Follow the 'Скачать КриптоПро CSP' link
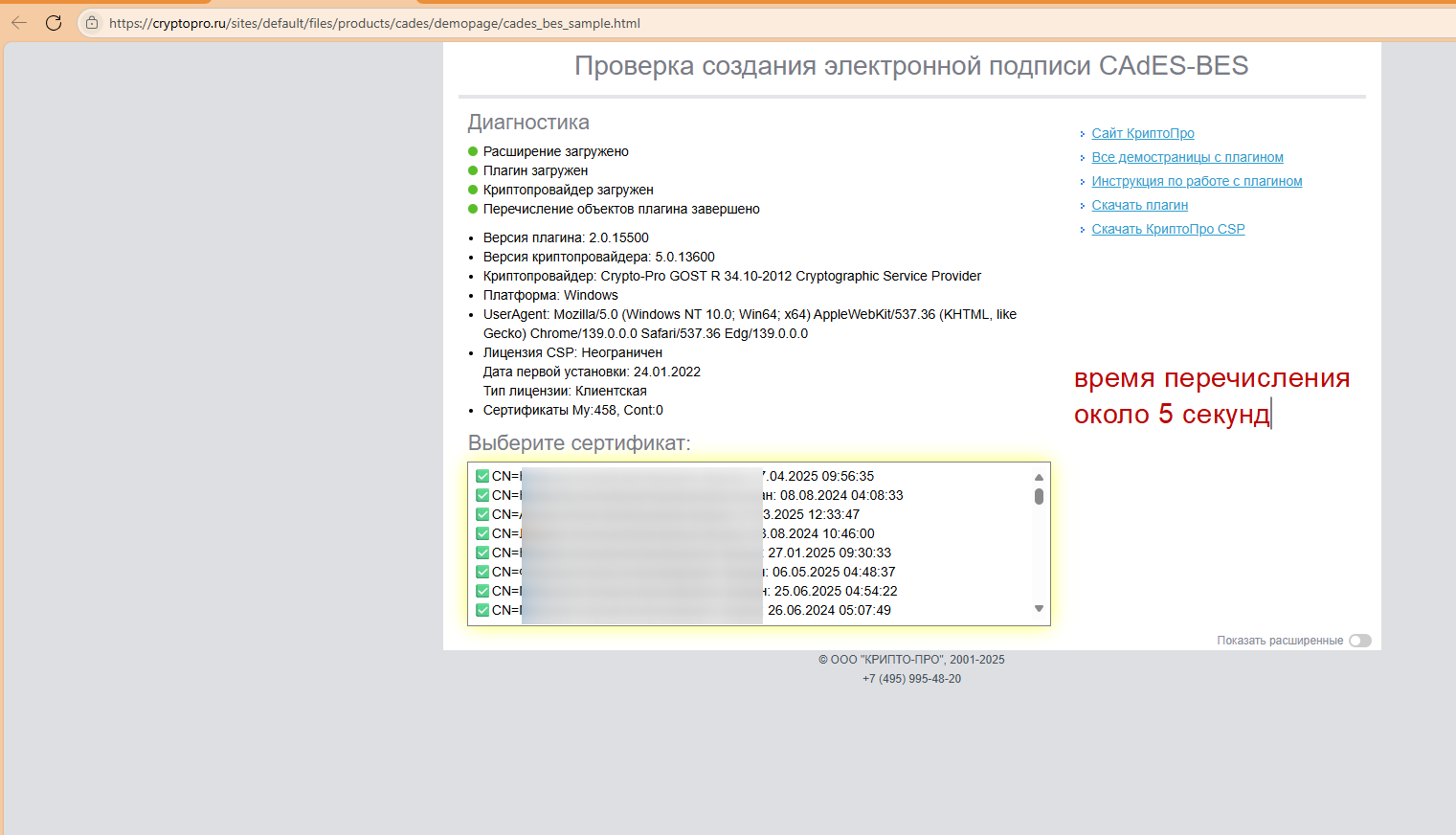The image size is (1456, 835). click(1168, 229)
